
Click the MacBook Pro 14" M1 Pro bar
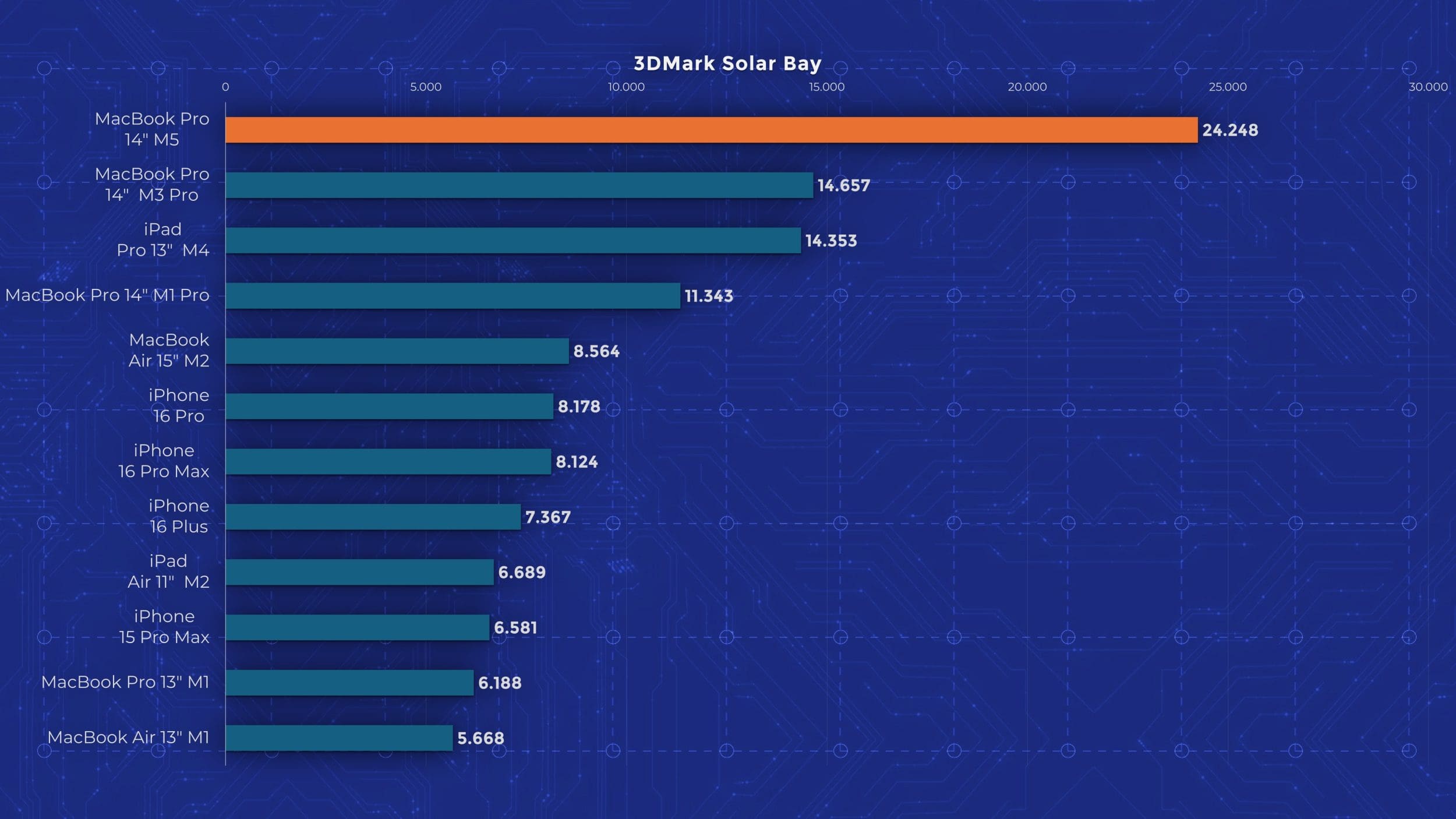[453, 296]
